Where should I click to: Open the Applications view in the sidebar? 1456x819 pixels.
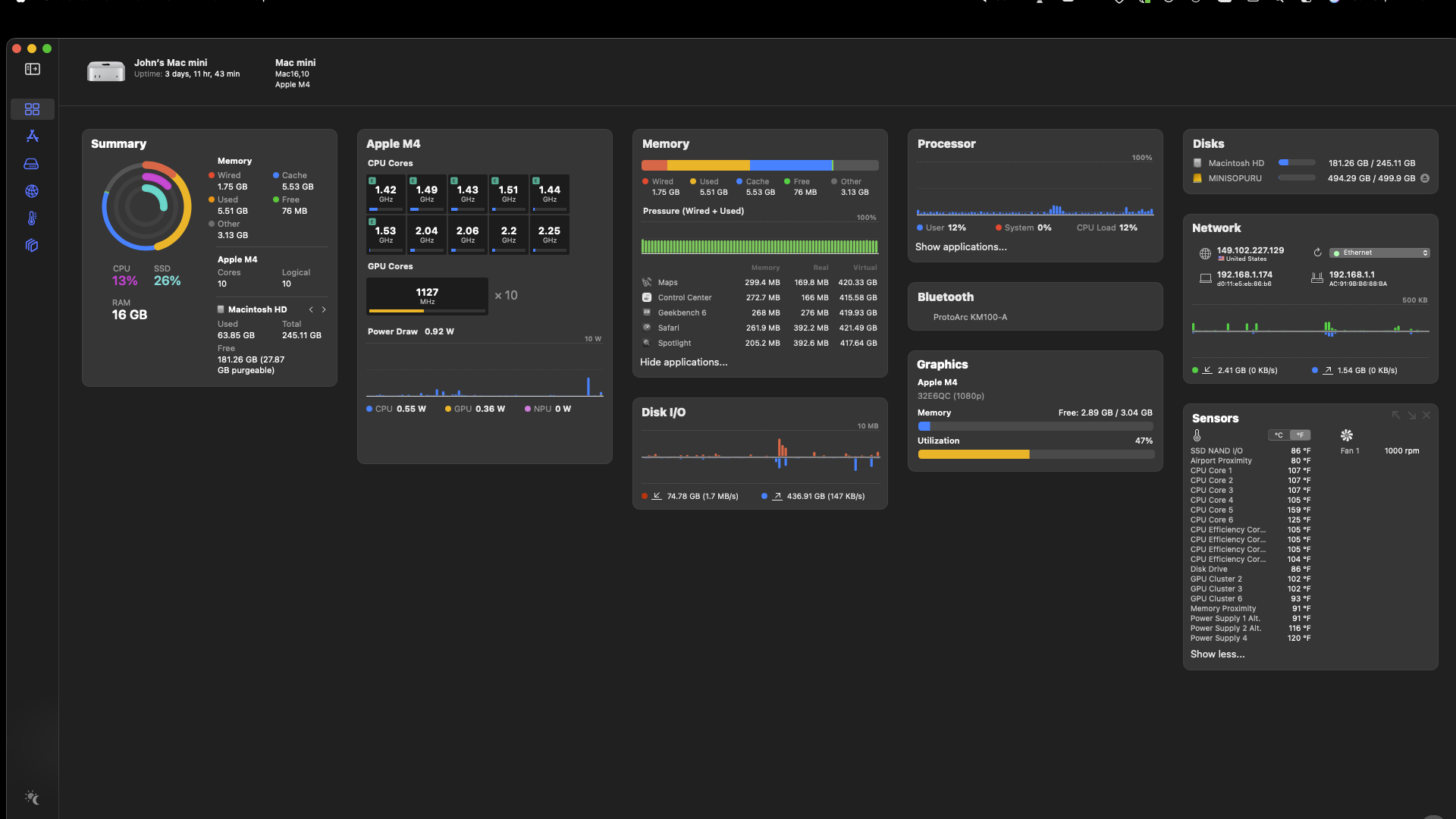pos(32,136)
